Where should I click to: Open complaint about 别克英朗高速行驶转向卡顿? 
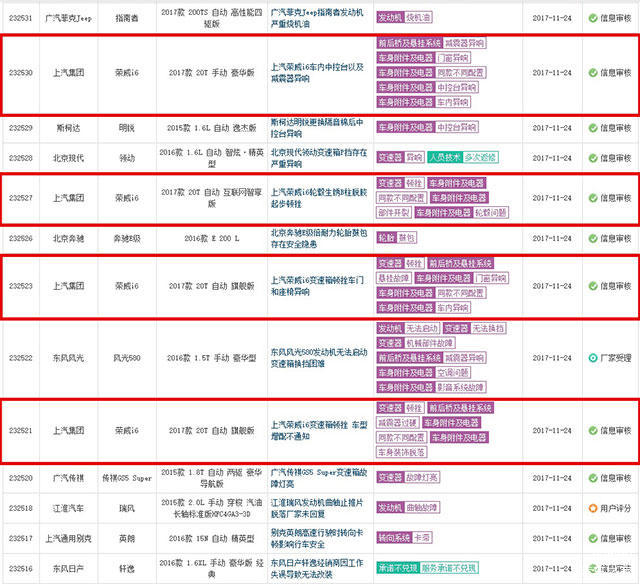coord(317,538)
